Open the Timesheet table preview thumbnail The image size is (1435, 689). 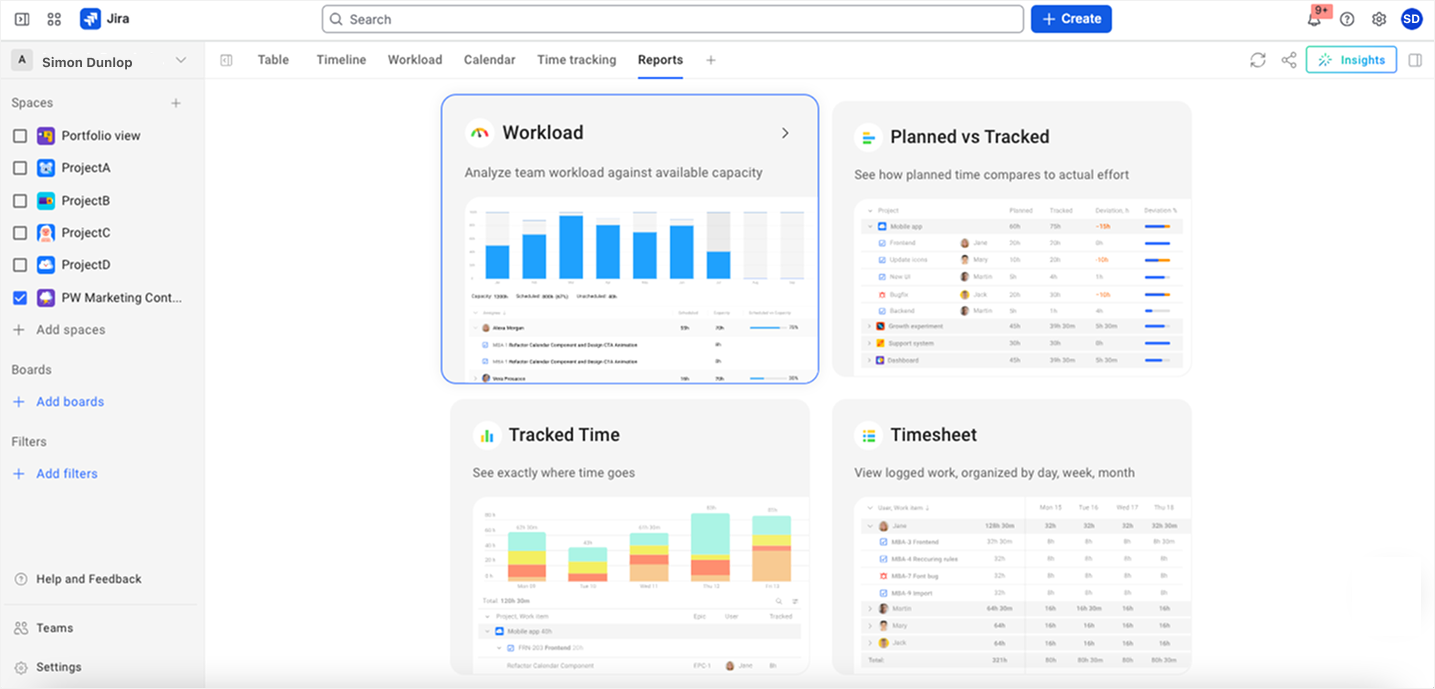(x=1023, y=585)
